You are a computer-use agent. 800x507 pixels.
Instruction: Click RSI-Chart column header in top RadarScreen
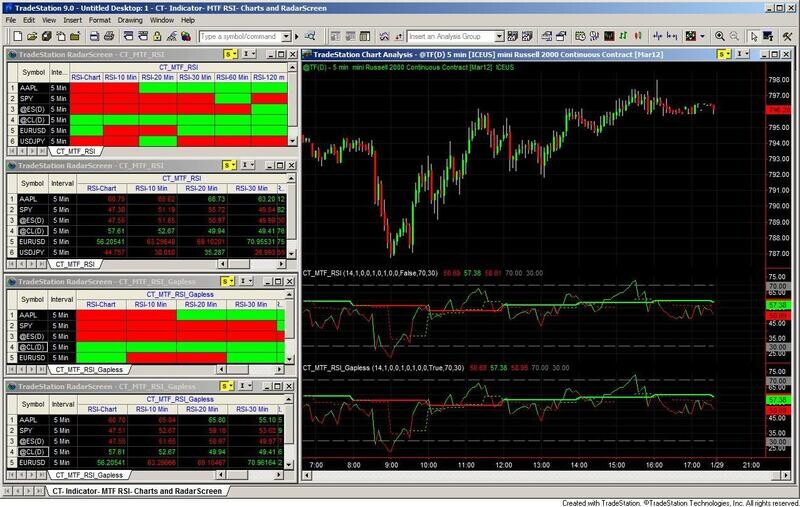86,77
